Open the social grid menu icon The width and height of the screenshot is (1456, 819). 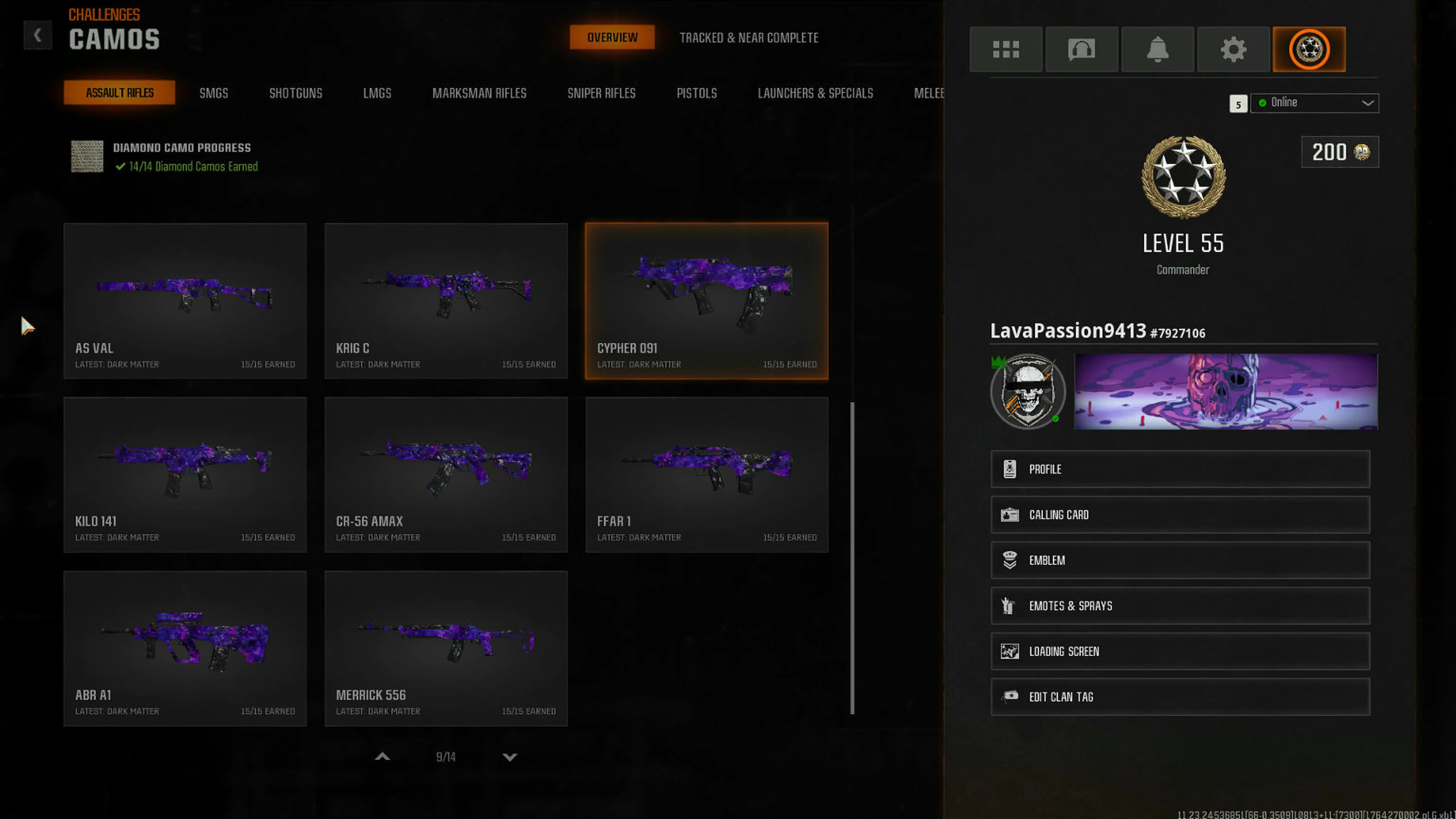(1006, 49)
